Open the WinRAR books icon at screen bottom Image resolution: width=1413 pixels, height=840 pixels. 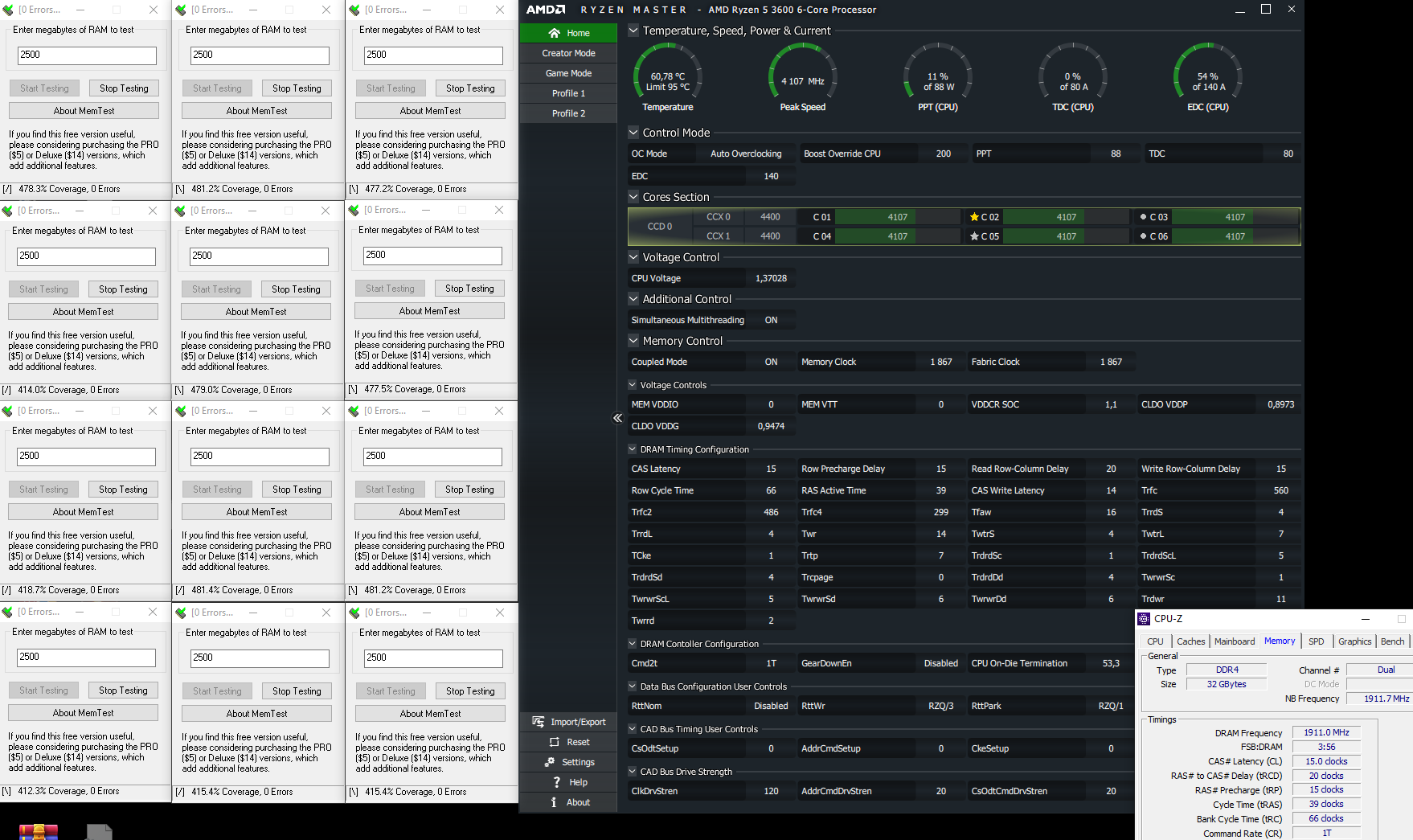point(39,832)
